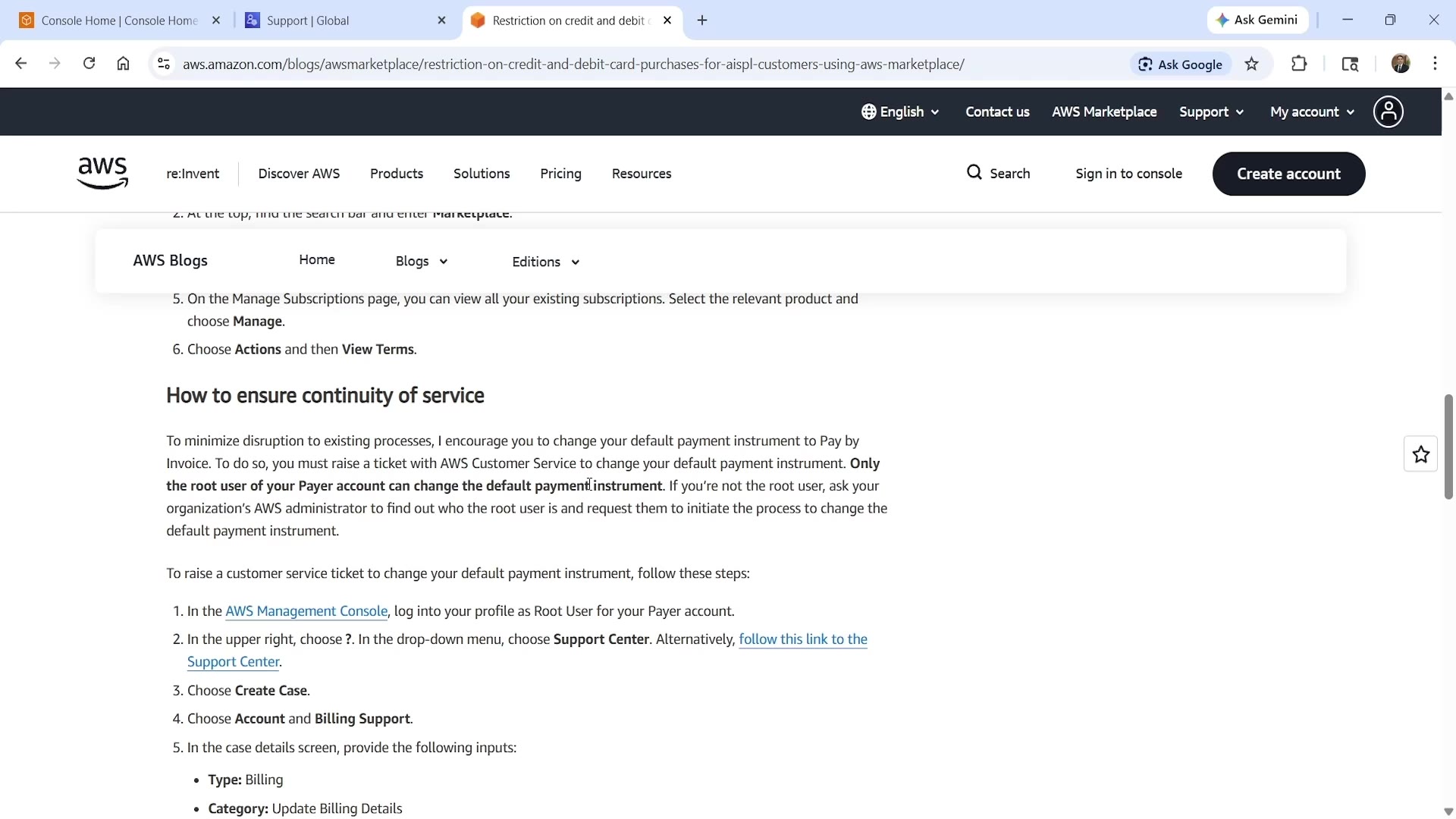Click the AWS logo
This screenshot has height=819, width=1456.
(x=102, y=174)
